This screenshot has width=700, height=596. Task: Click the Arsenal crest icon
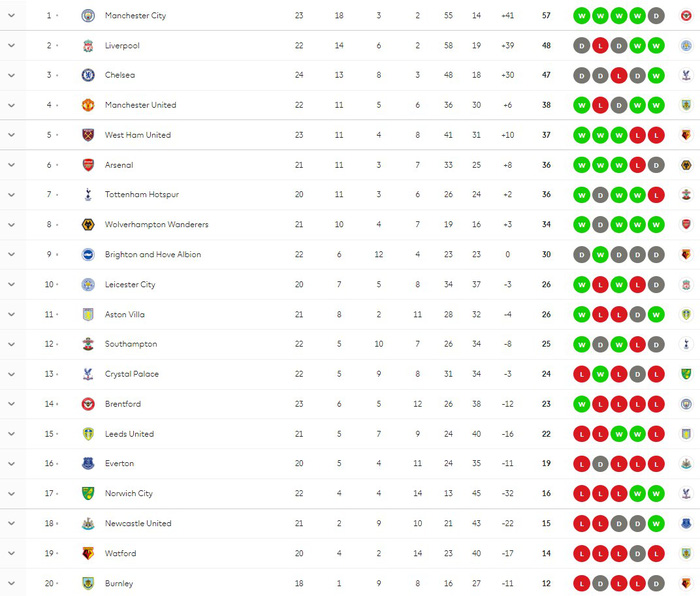tap(88, 165)
